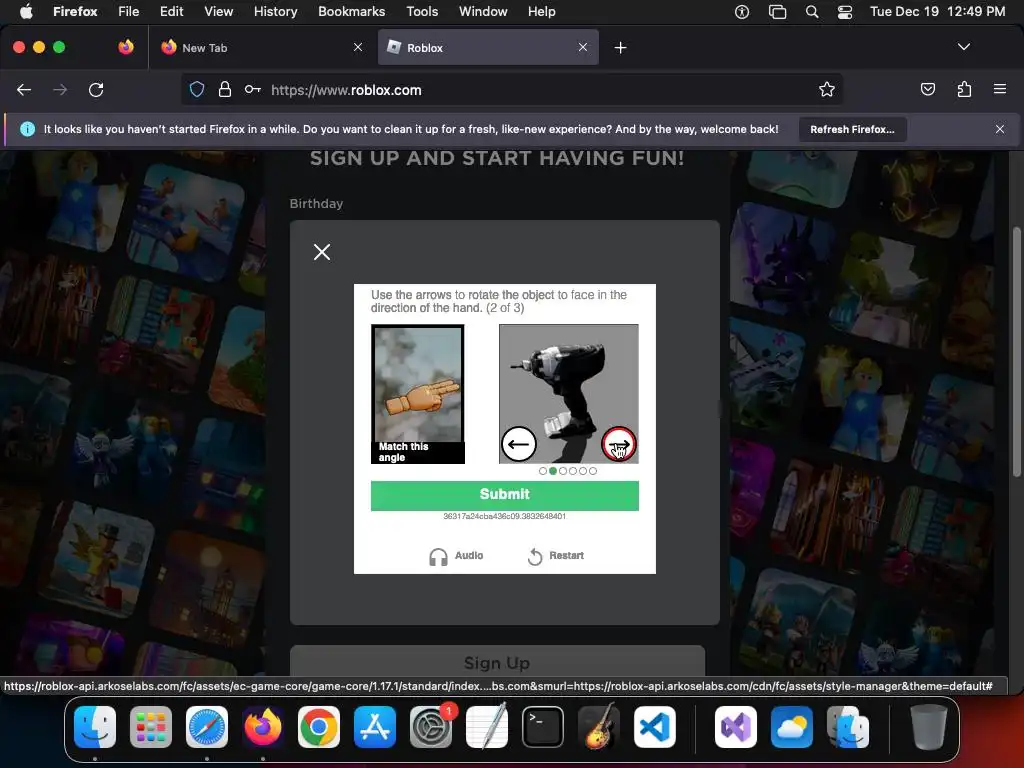
Task: Open a new browser tab
Action: click(620, 48)
